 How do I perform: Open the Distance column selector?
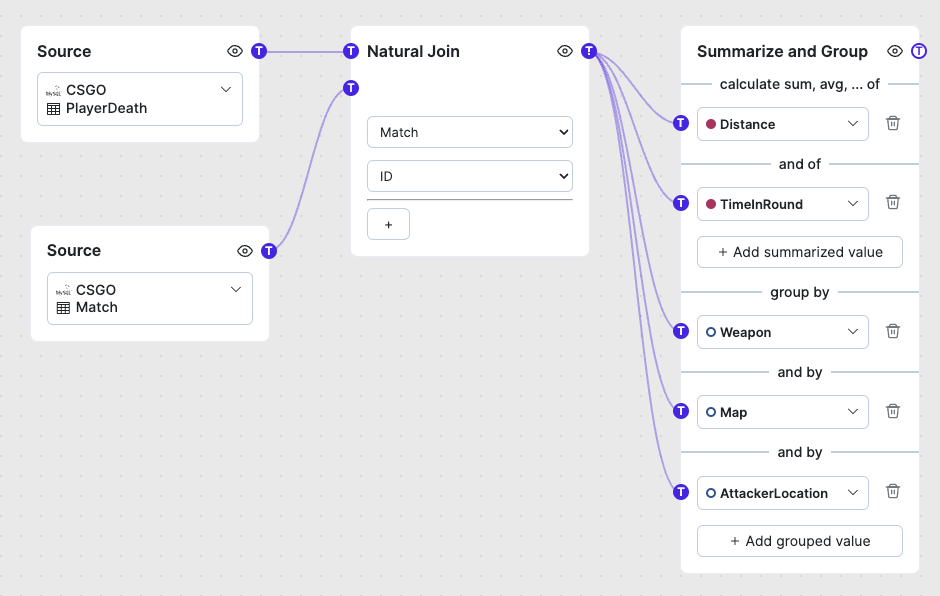[782, 124]
